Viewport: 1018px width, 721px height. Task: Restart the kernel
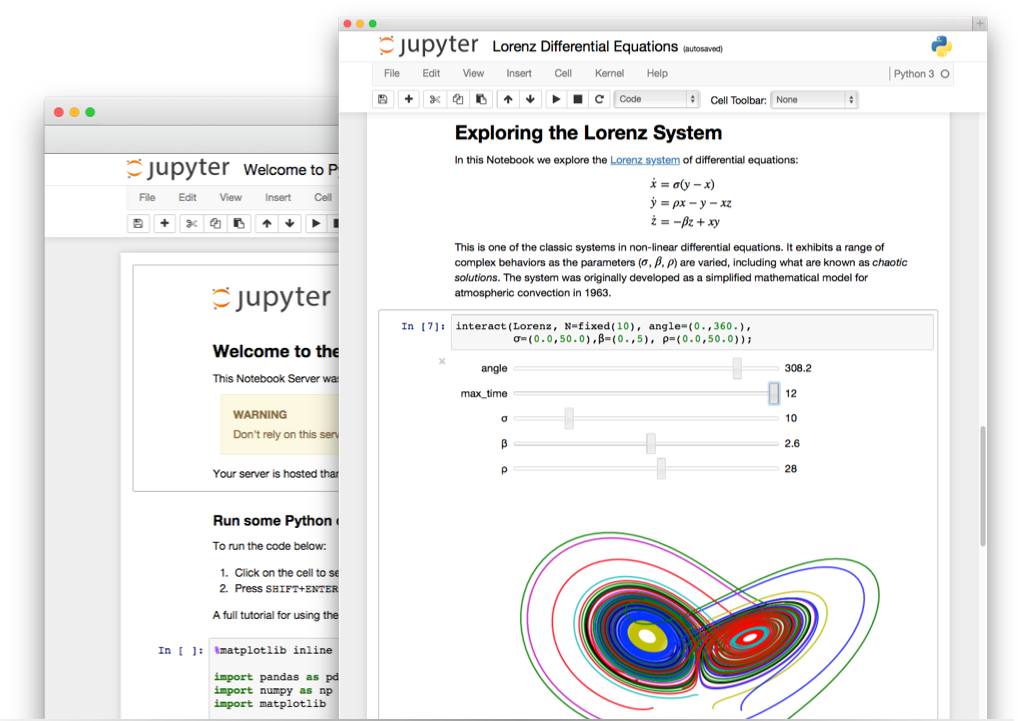click(602, 99)
